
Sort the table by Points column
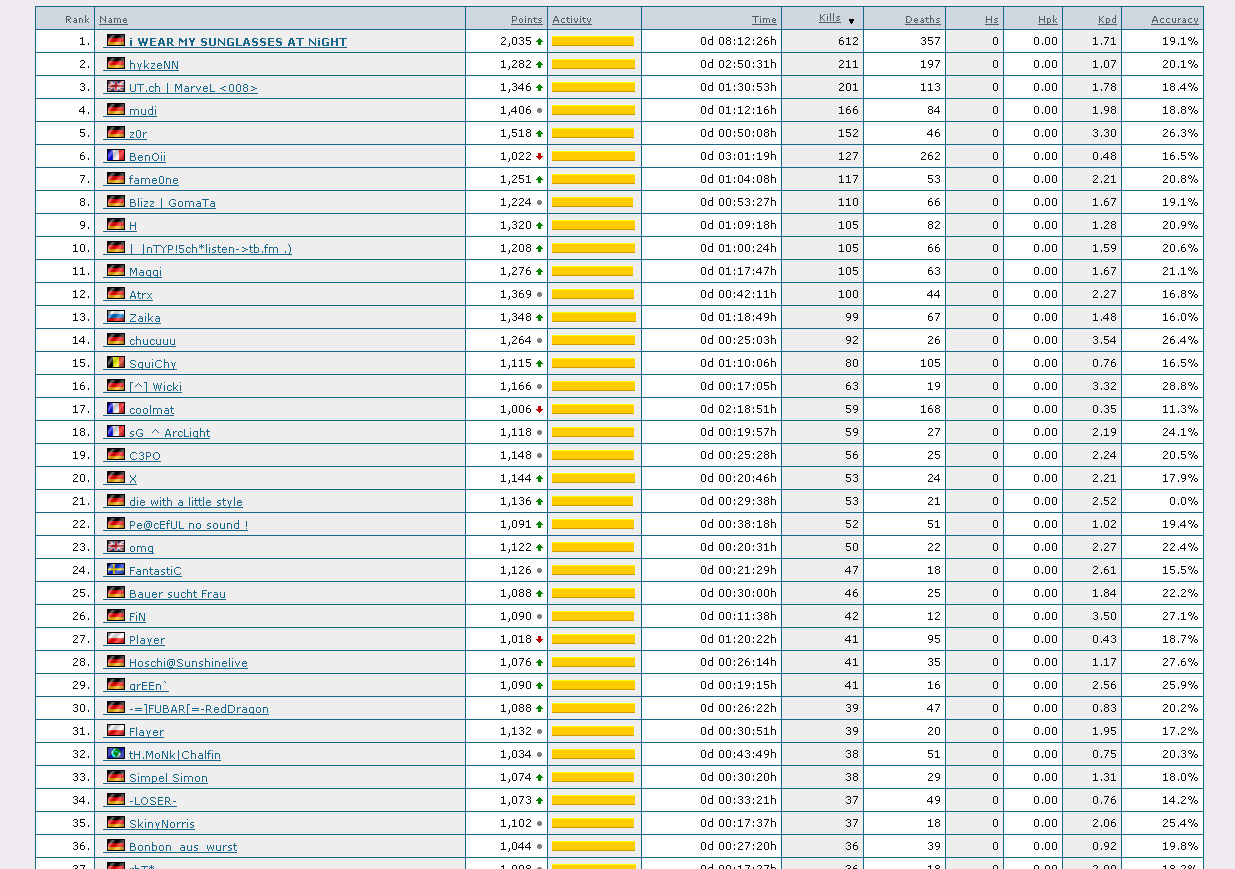coord(526,19)
